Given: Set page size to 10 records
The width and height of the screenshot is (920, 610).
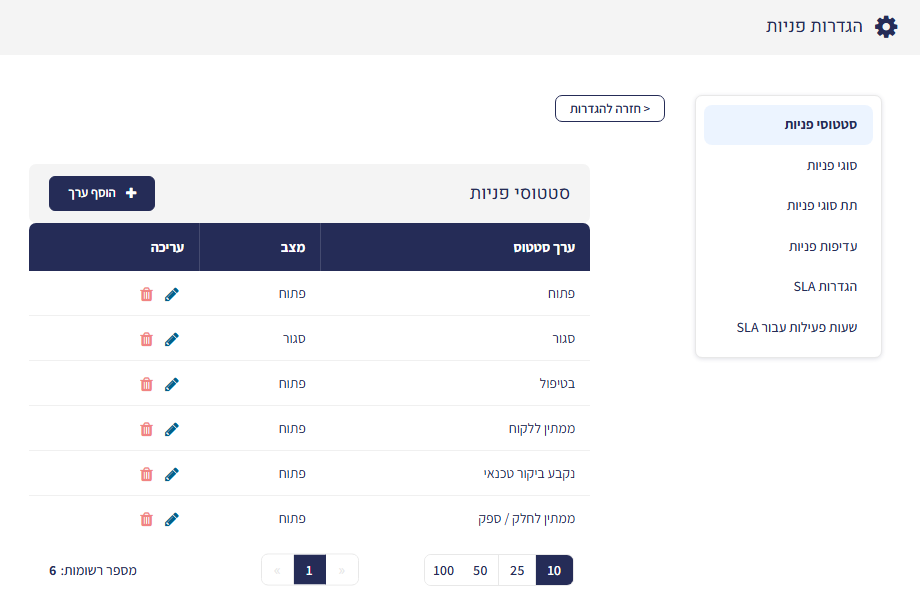Looking at the screenshot, I should coord(554,570).
